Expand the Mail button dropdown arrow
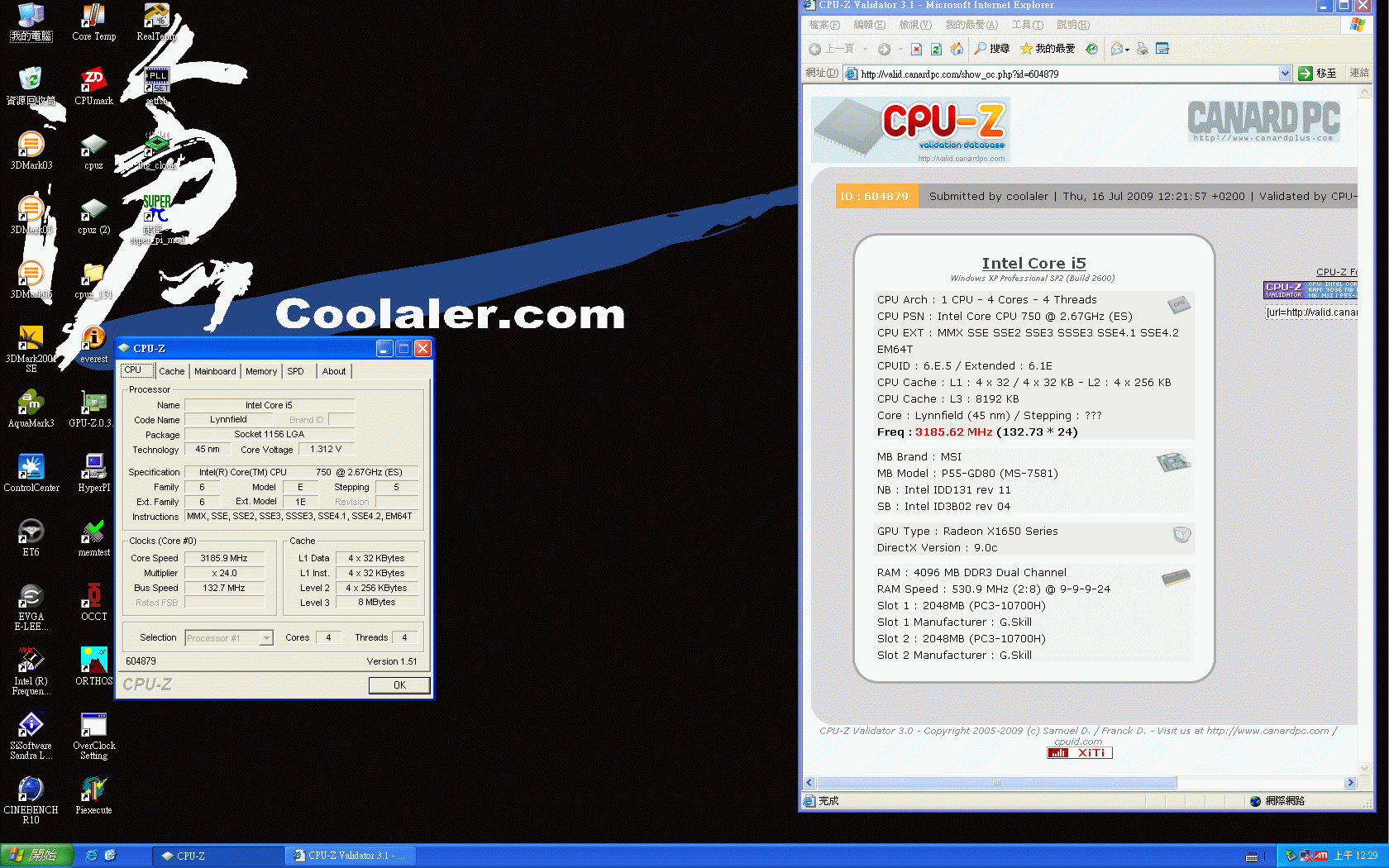The image size is (1389, 868). tap(1127, 50)
